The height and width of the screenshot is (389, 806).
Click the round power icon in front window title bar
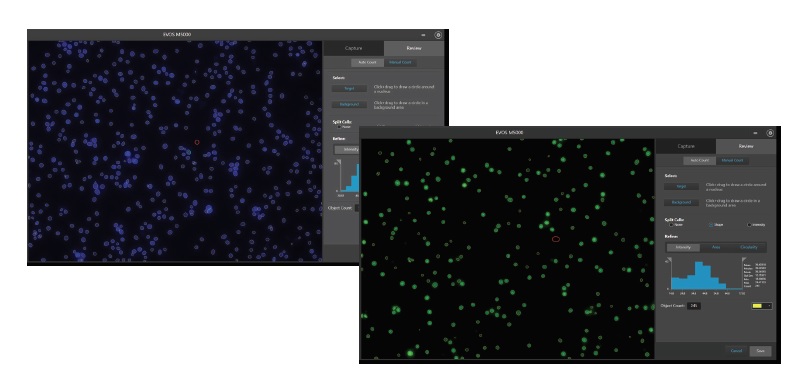[770, 133]
